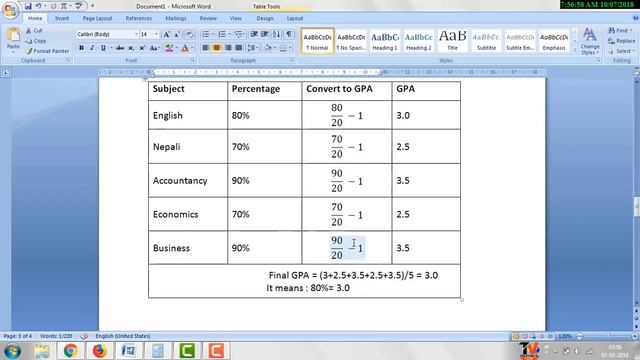640x360 pixels.
Task: Sort the selected text
Action: [277, 34]
